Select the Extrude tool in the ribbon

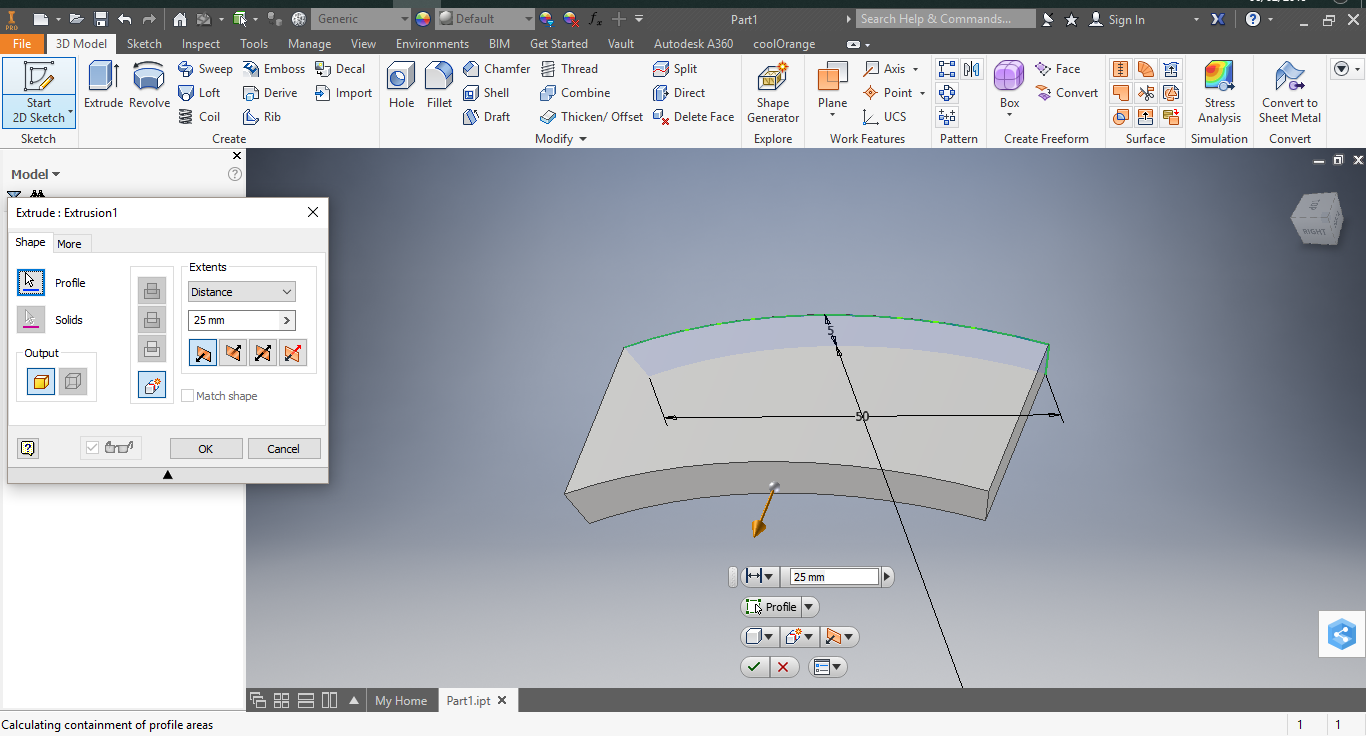pyautogui.click(x=103, y=85)
